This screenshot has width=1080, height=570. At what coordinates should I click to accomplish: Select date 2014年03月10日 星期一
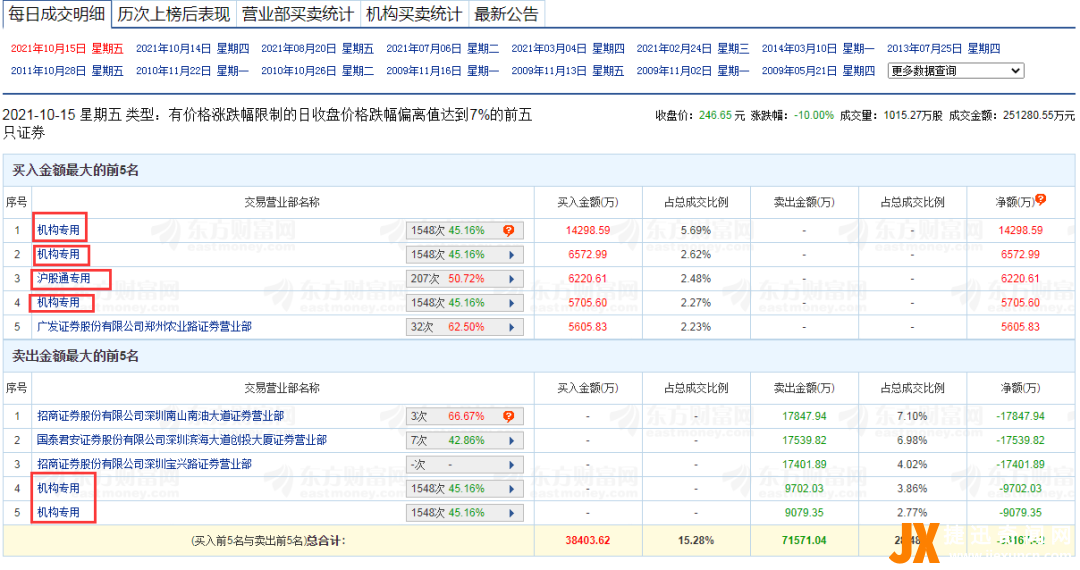818,49
